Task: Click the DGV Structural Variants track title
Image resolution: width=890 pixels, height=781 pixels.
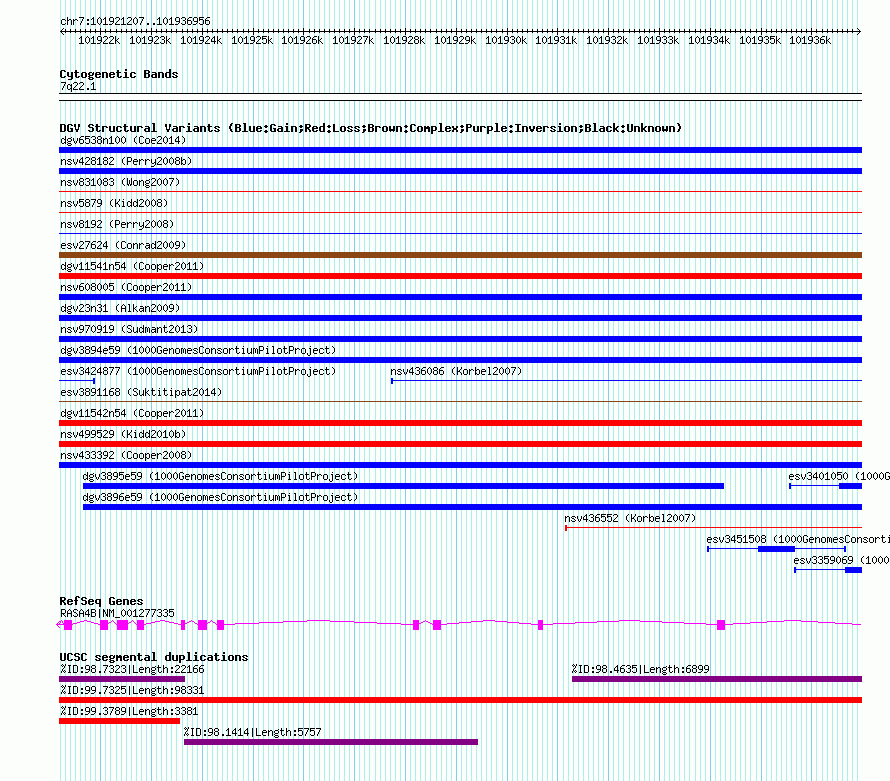Action: [371, 128]
